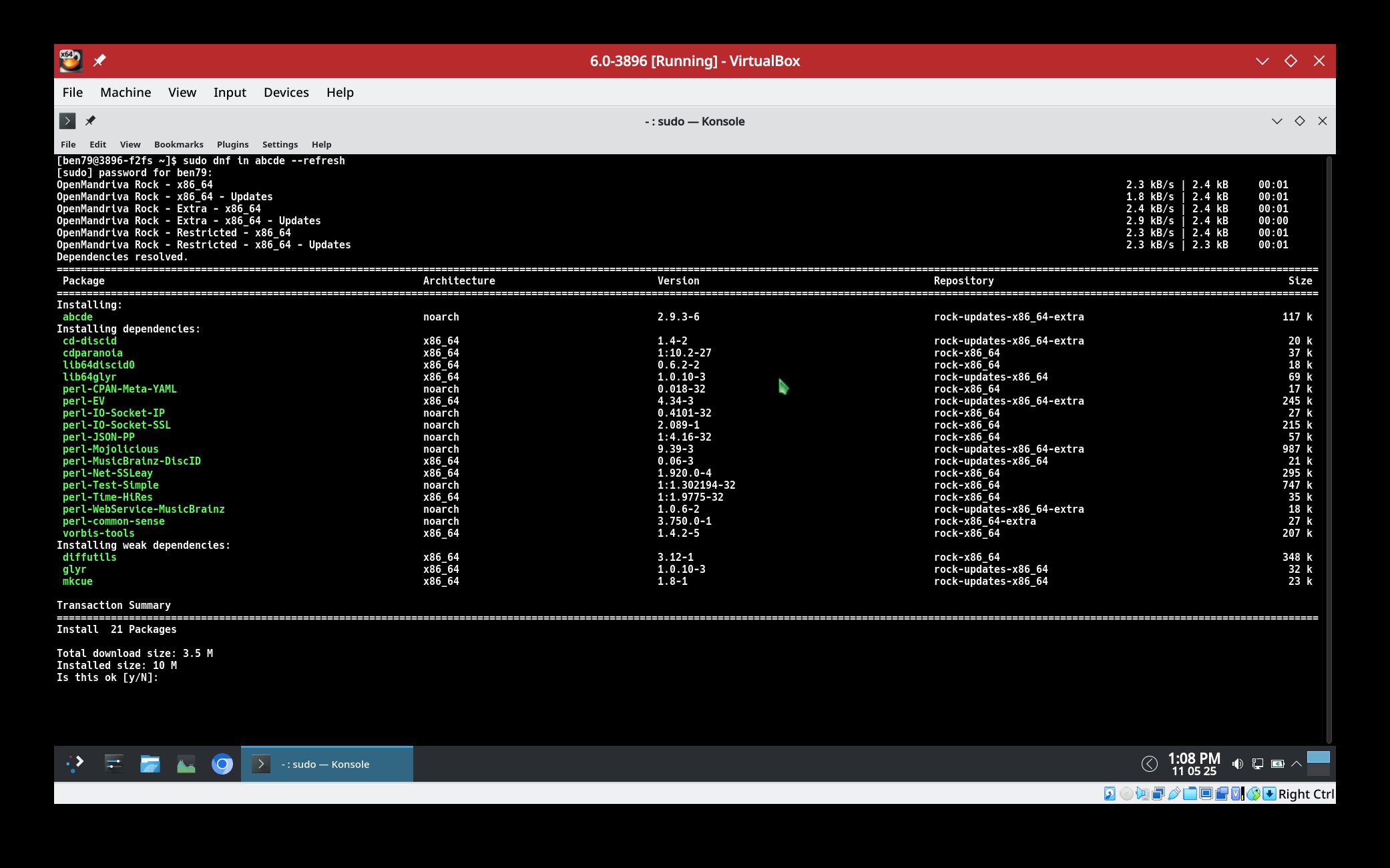The height and width of the screenshot is (868, 1390).
Task: Click the VirtualBox hard disk activity indicator
Action: coord(1110,794)
